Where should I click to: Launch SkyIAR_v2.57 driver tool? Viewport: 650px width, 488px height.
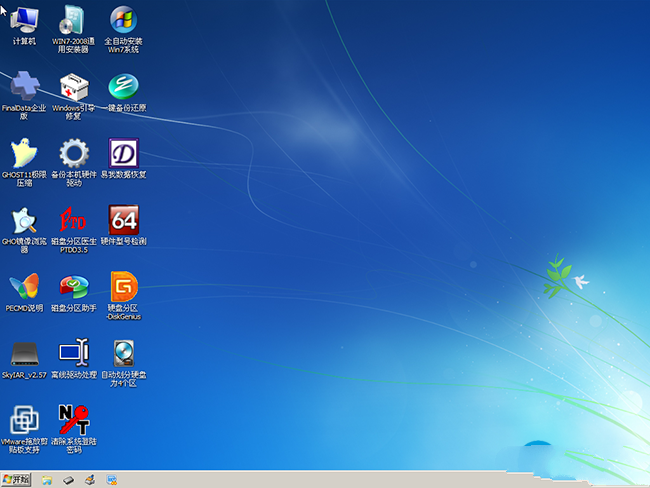pyautogui.click(x=24, y=354)
